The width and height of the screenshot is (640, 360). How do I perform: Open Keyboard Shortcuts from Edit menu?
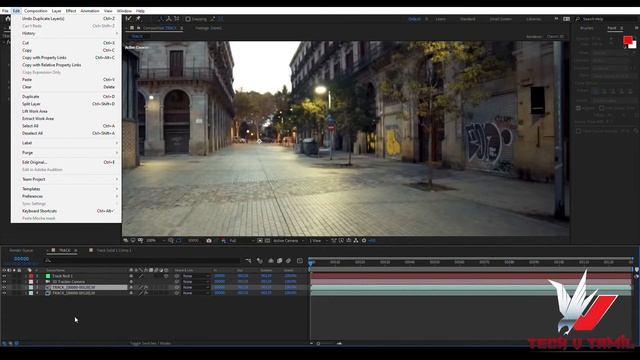tap(66, 211)
